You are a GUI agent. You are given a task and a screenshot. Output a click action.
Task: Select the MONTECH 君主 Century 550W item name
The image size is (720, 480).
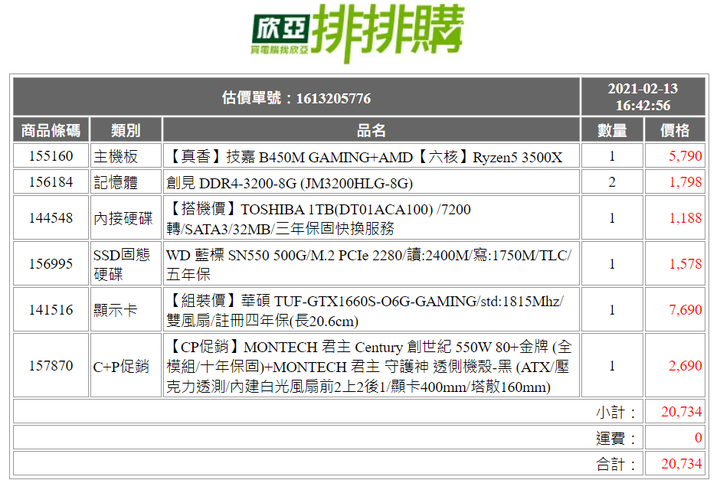tap(371, 365)
